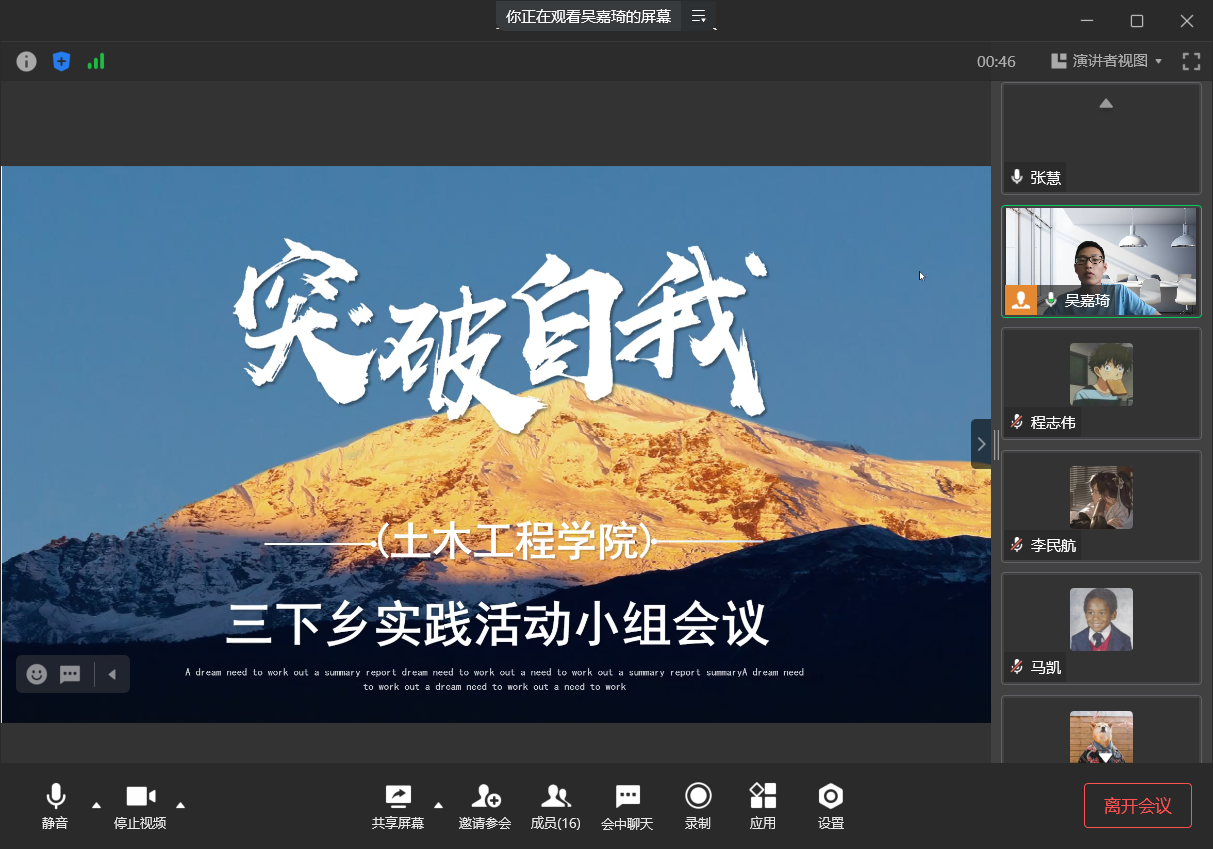This screenshot has height=849, width=1213.
Task: Start recording with 录制
Action: click(x=698, y=806)
